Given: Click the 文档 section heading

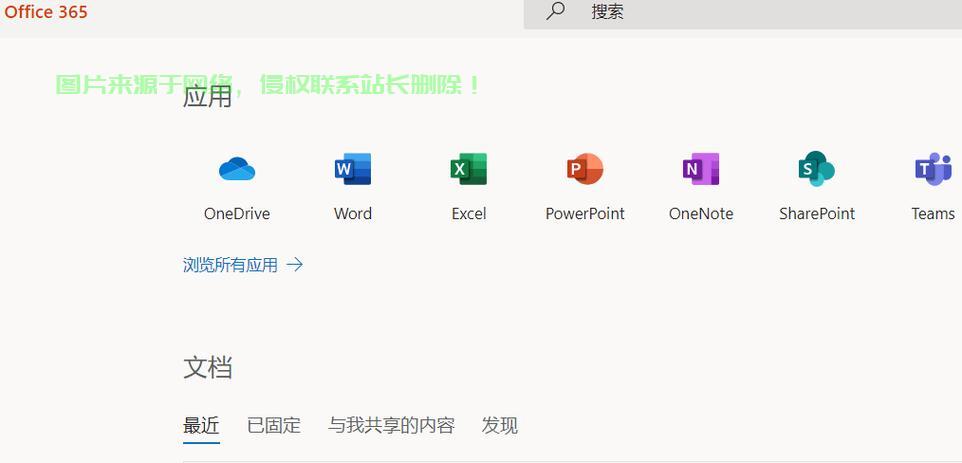Looking at the screenshot, I should click(207, 368).
